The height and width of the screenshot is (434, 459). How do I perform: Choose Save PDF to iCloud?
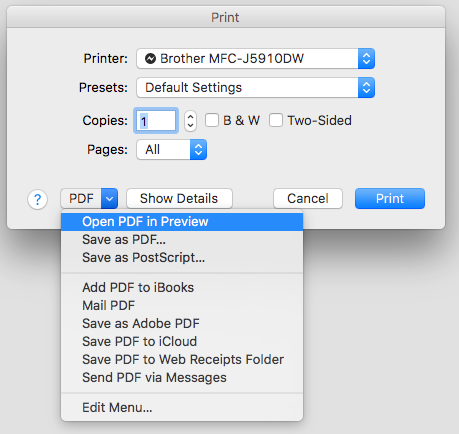point(182,341)
